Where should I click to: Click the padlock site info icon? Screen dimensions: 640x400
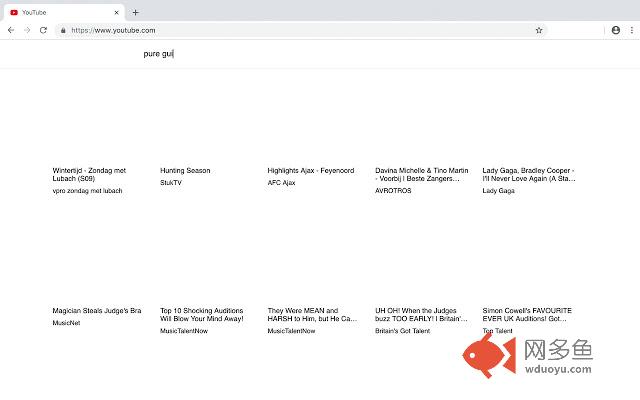(x=63, y=30)
